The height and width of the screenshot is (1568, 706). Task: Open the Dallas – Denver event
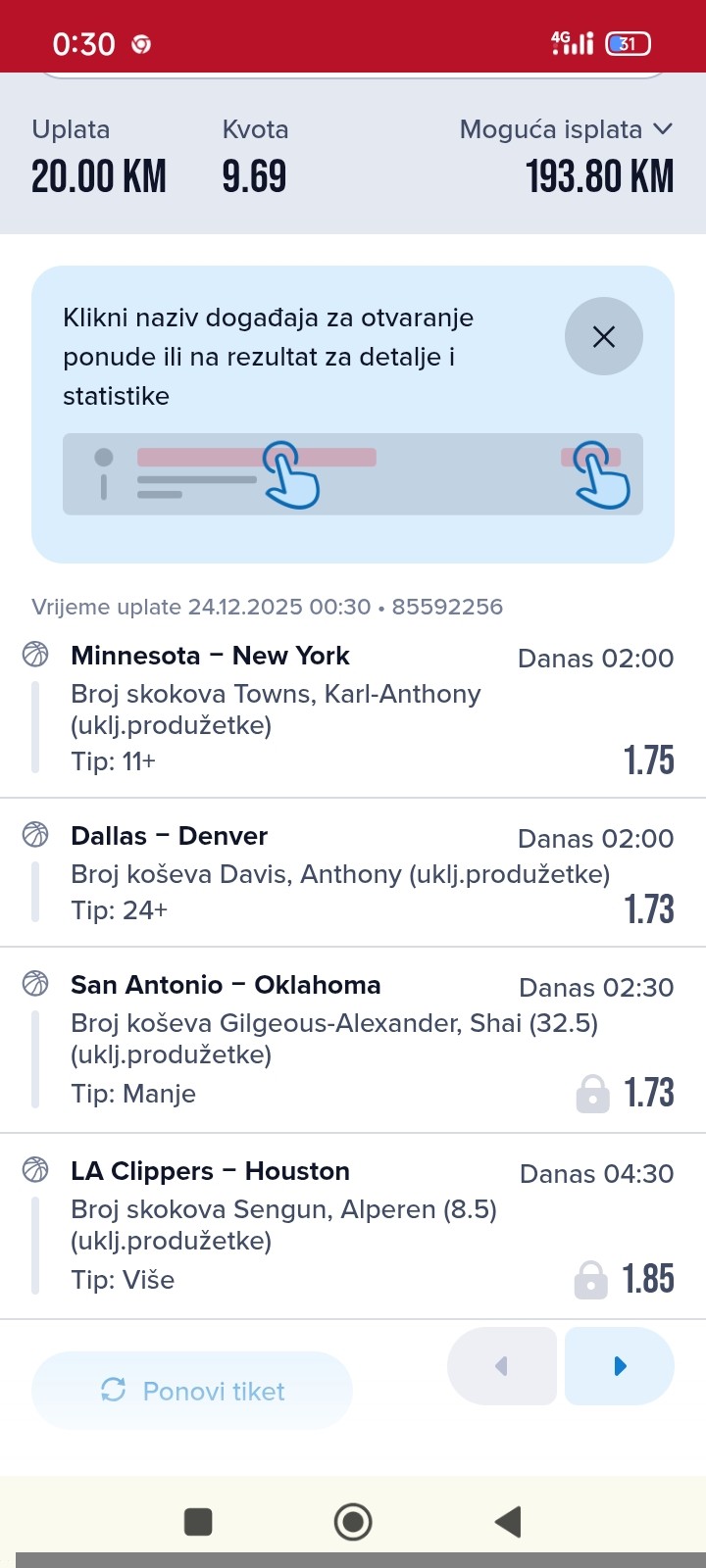169,836
